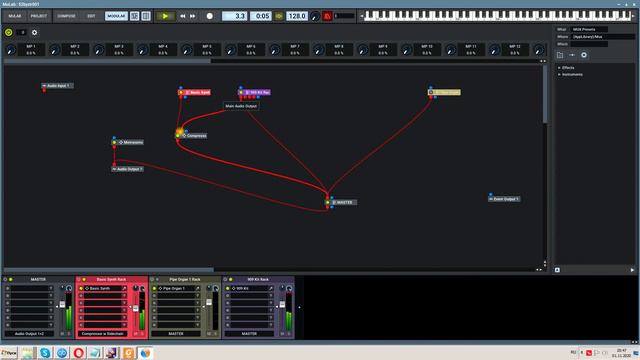The width and height of the screenshot is (640, 360).
Task: Start playback with the green play button
Action: tap(165, 16)
